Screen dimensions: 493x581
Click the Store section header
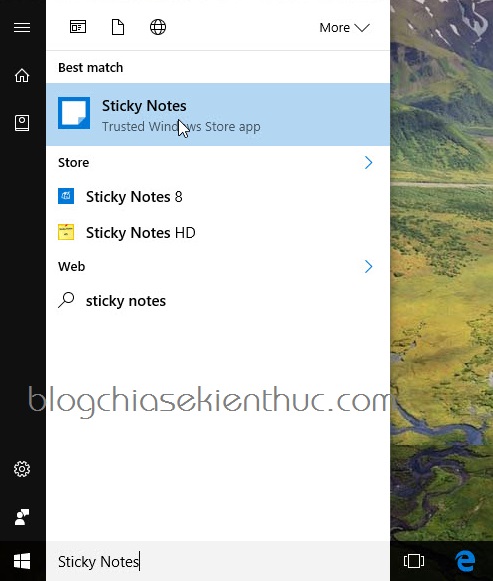click(73, 162)
